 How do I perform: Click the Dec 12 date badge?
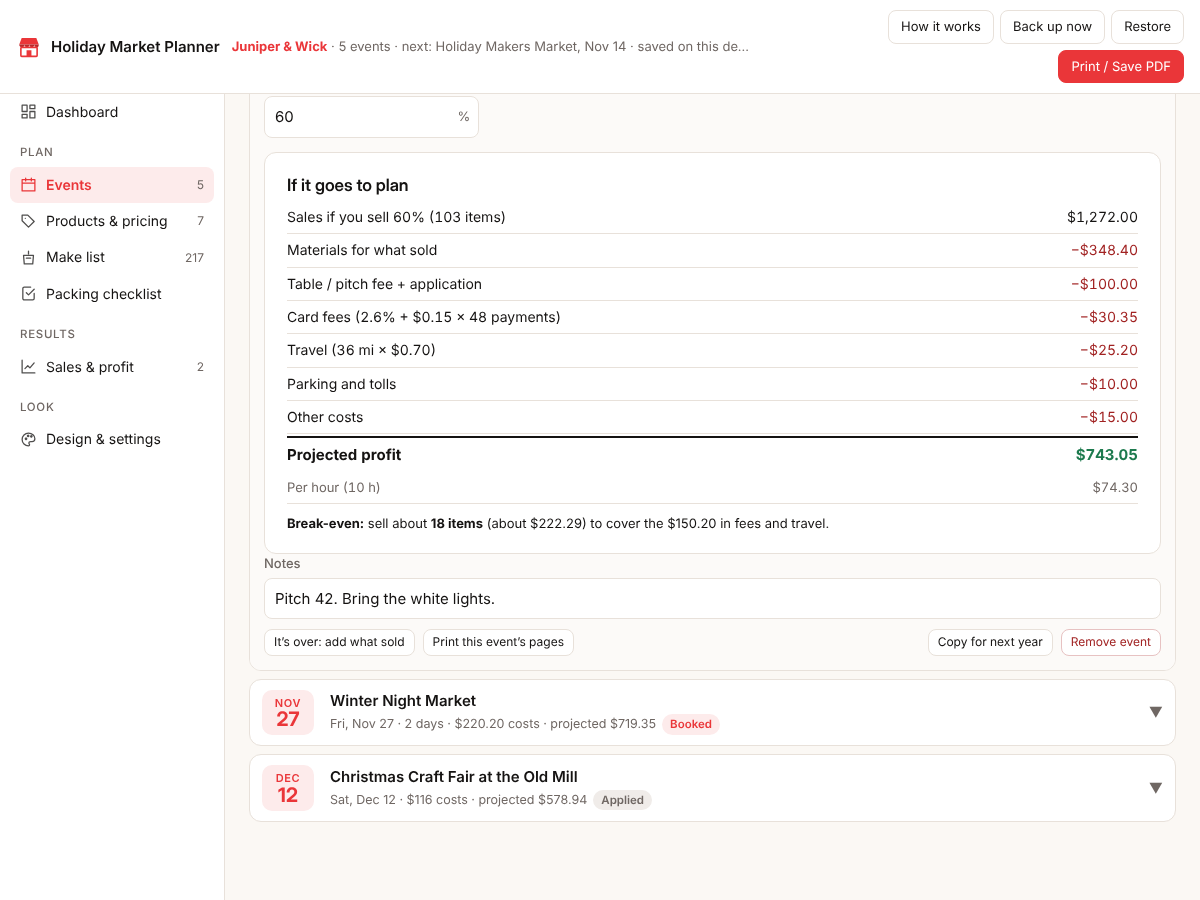click(288, 788)
